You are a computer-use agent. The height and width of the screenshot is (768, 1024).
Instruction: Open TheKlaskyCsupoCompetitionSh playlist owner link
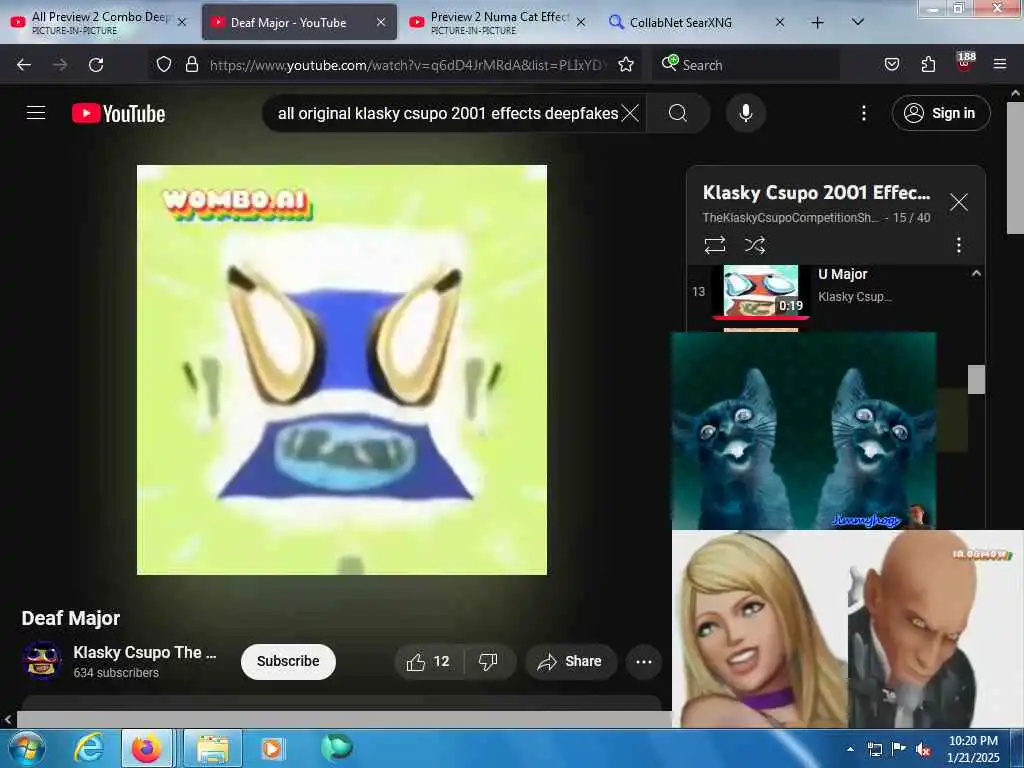[790, 217]
